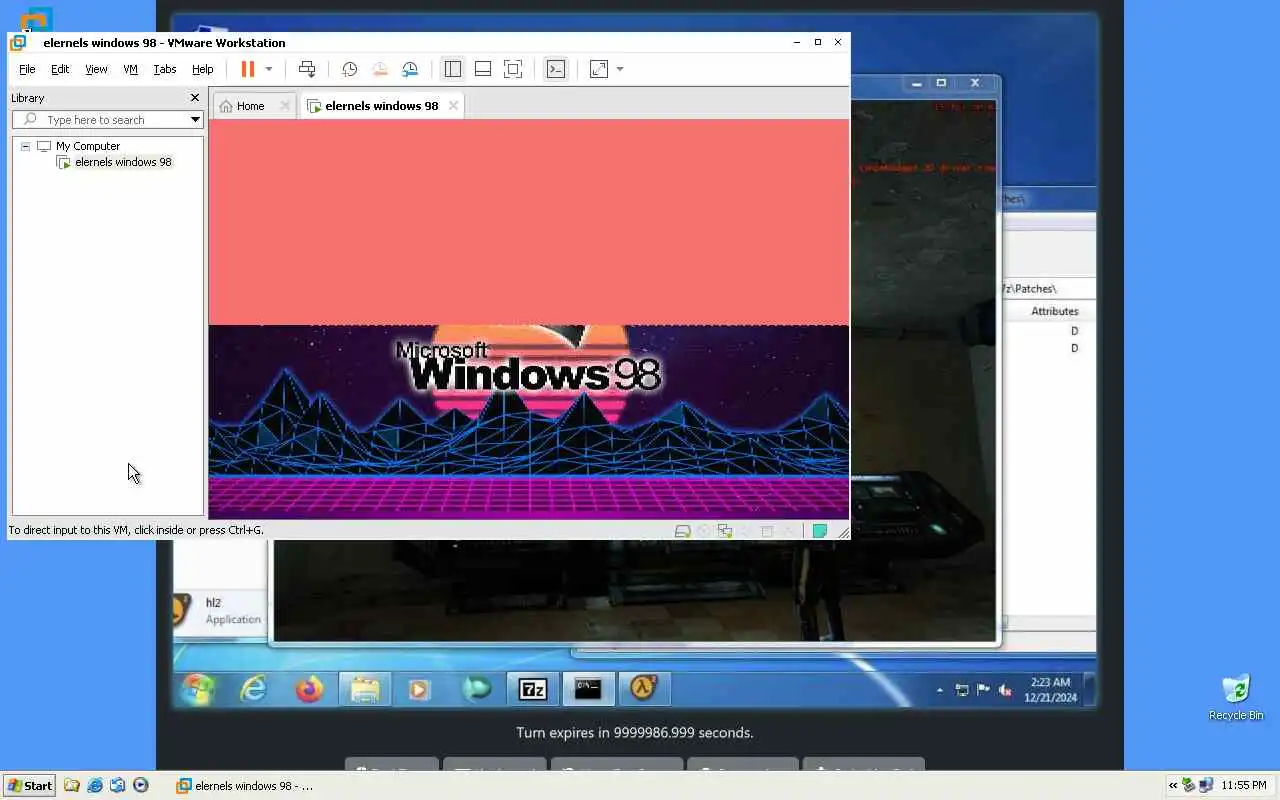Screen dimensions: 1280x800
Task: Click the green round icon on Windows 7 taskbar
Action: pos(476,689)
